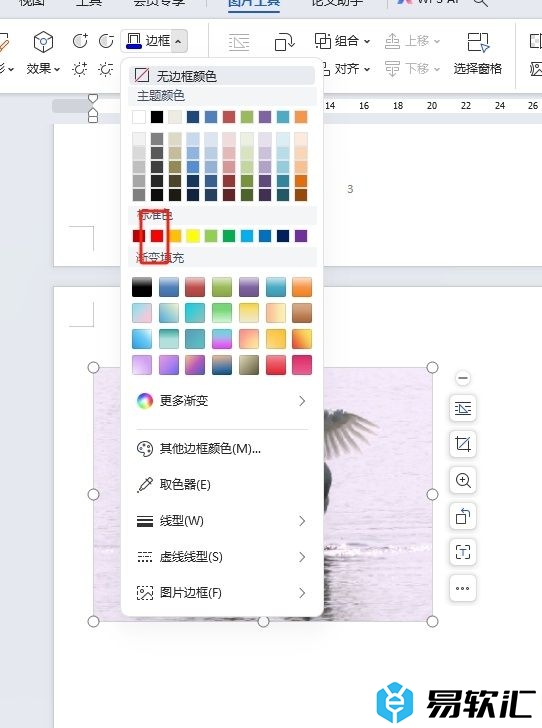Click the text wrapping icon in ribbon
Viewport: 542px width, 728px height.
tap(239, 42)
